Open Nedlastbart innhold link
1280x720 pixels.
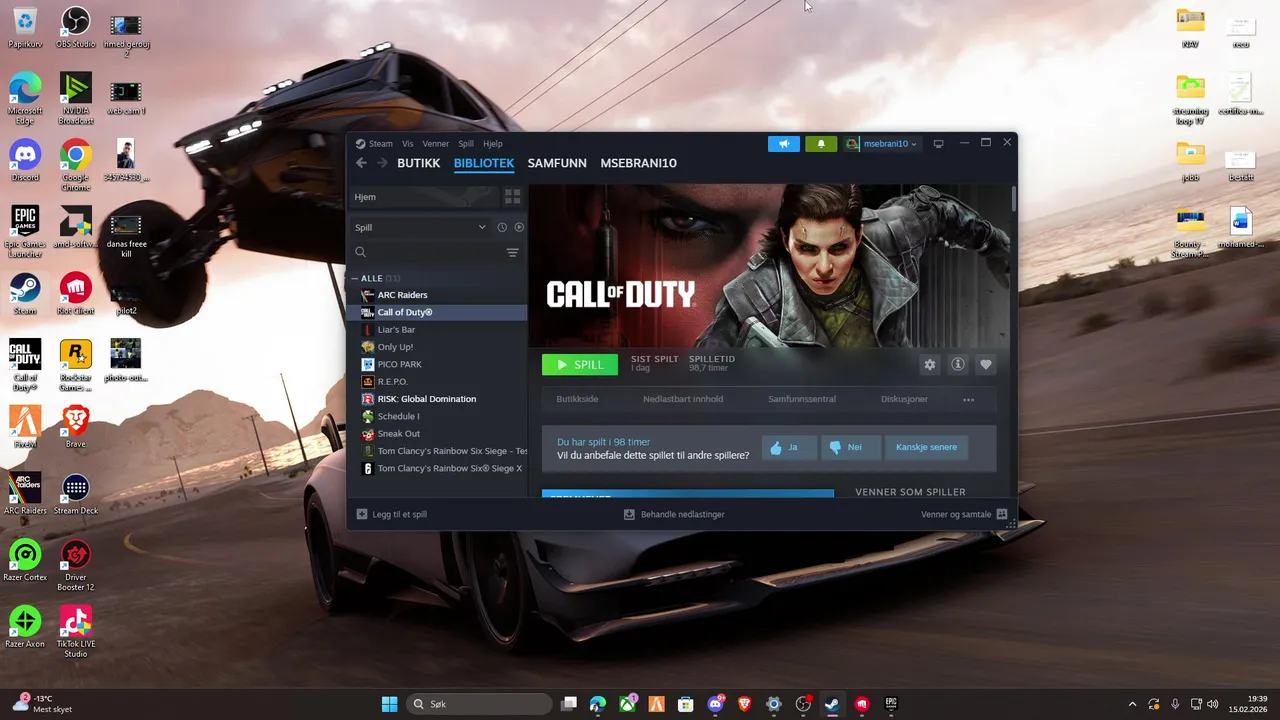click(683, 399)
